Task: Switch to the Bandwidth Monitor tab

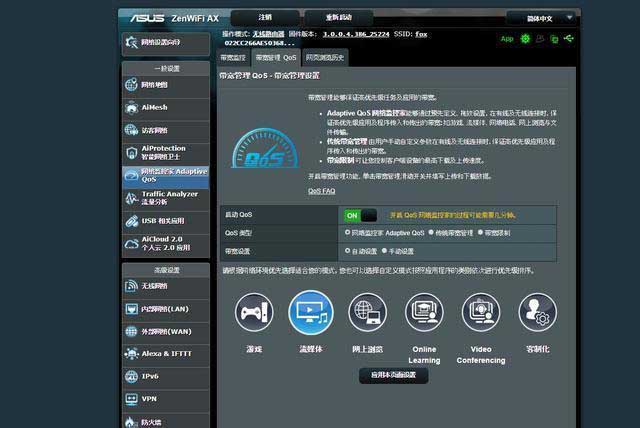Action: (233, 58)
